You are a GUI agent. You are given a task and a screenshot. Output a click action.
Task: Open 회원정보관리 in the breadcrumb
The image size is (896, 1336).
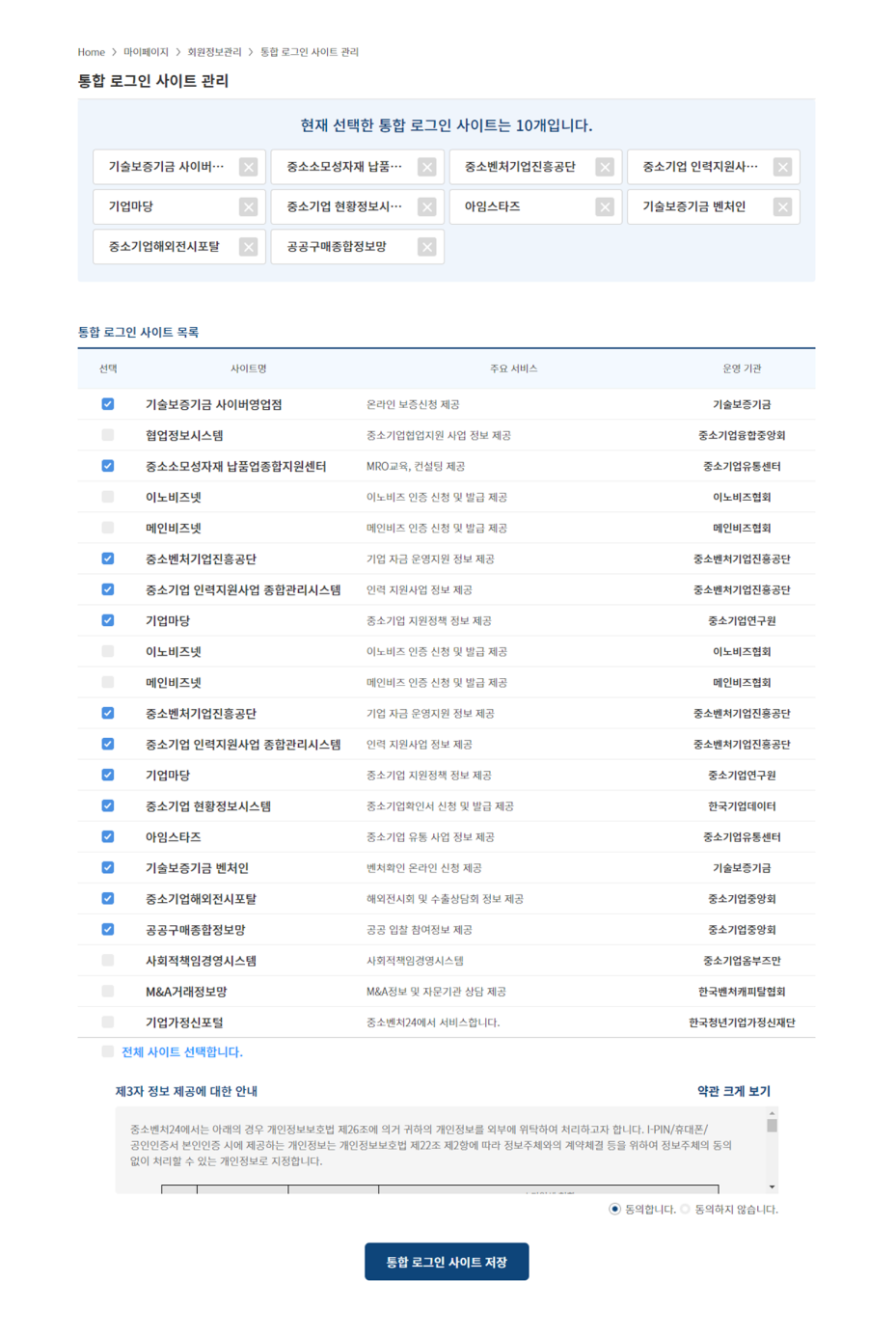click(x=214, y=52)
